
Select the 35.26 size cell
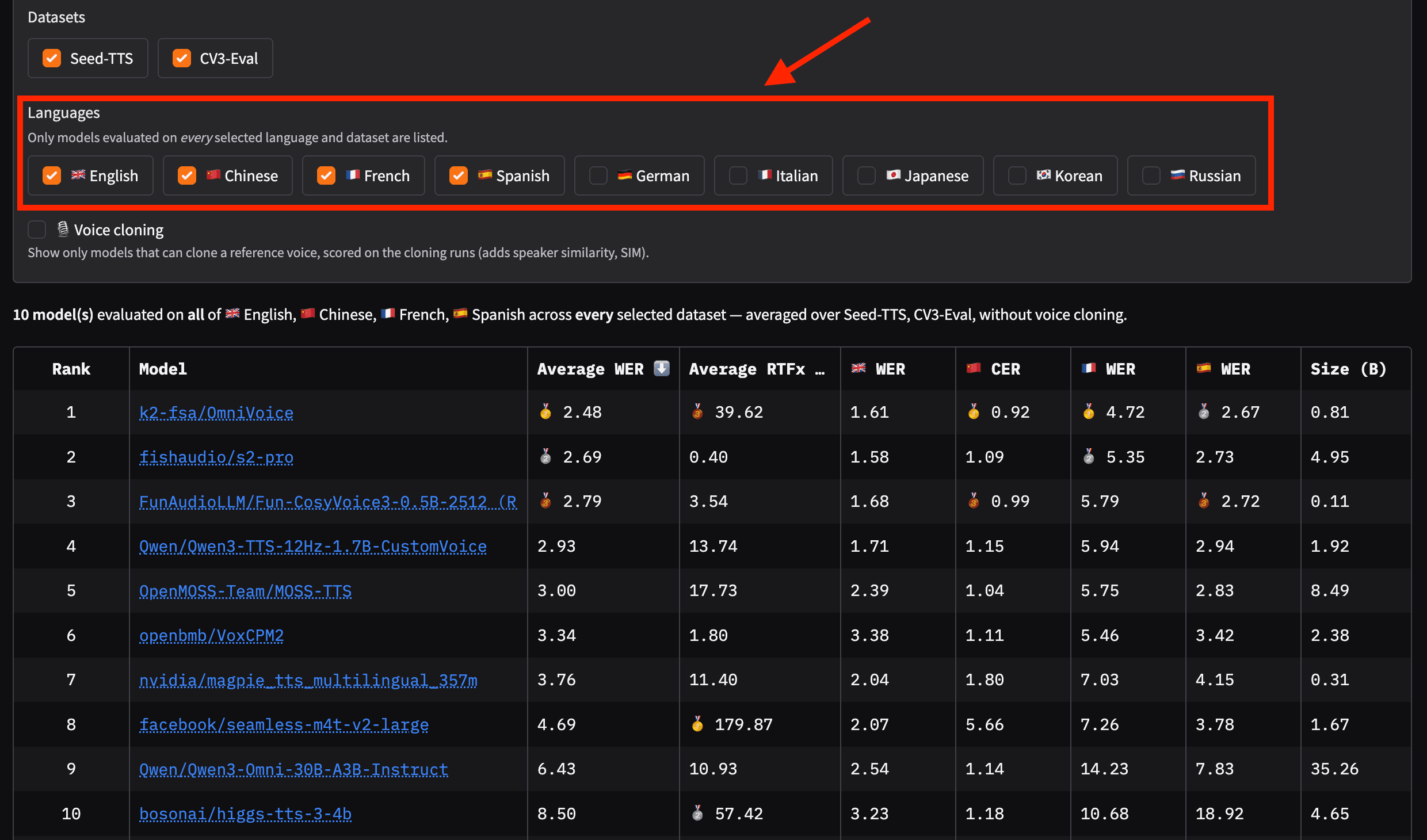click(1356, 769)
